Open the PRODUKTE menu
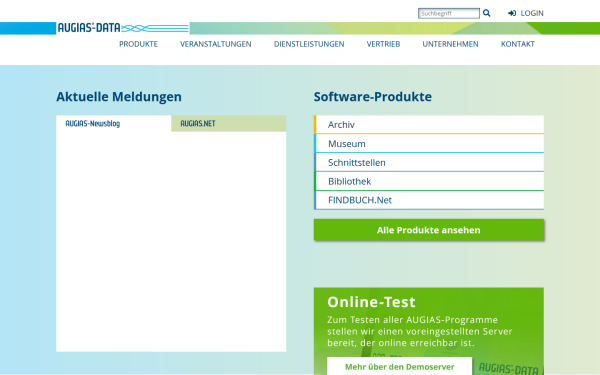Image resolution: width=600 pixels, height=375 pixels. point(139,44)
